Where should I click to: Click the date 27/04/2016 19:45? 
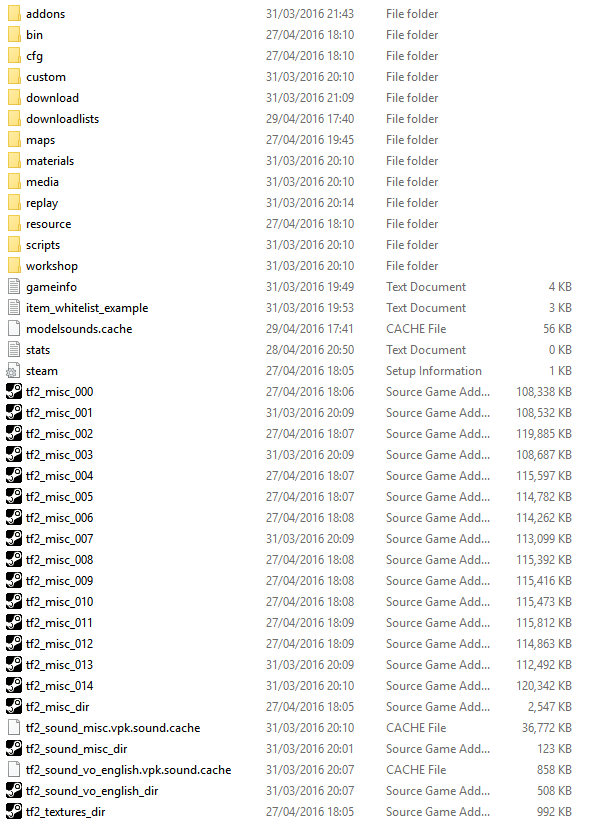click(x=310, y=140)
